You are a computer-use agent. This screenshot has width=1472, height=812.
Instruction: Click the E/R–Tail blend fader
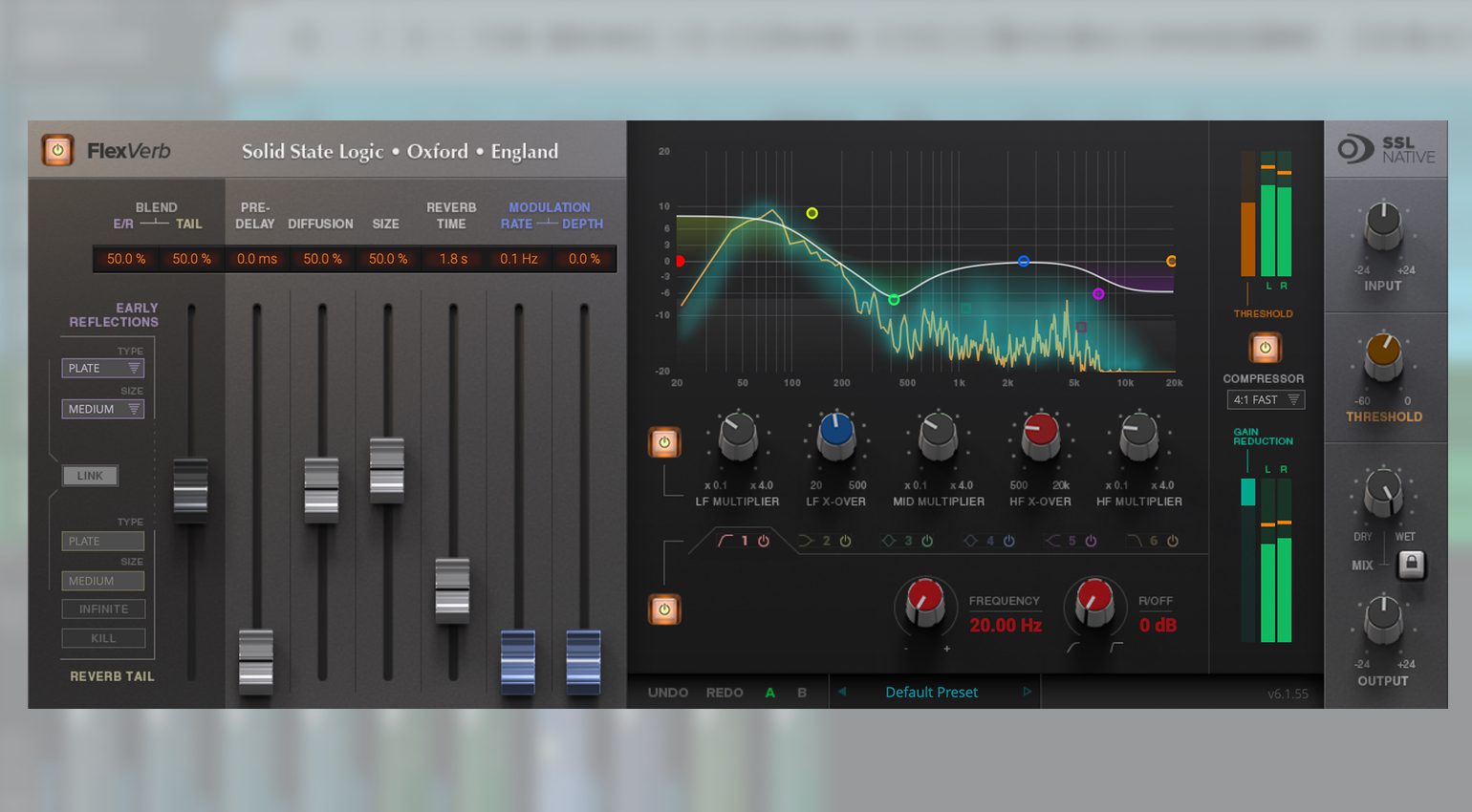tap(190, 489)
